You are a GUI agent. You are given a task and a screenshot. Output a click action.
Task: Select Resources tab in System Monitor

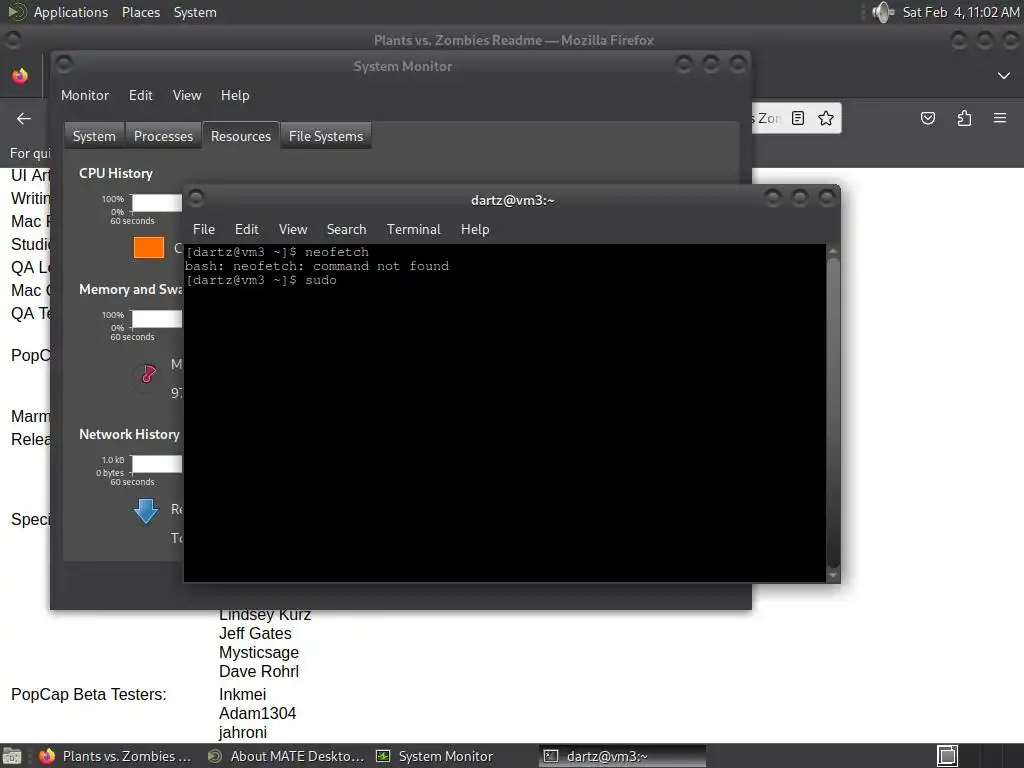point(241,136)
